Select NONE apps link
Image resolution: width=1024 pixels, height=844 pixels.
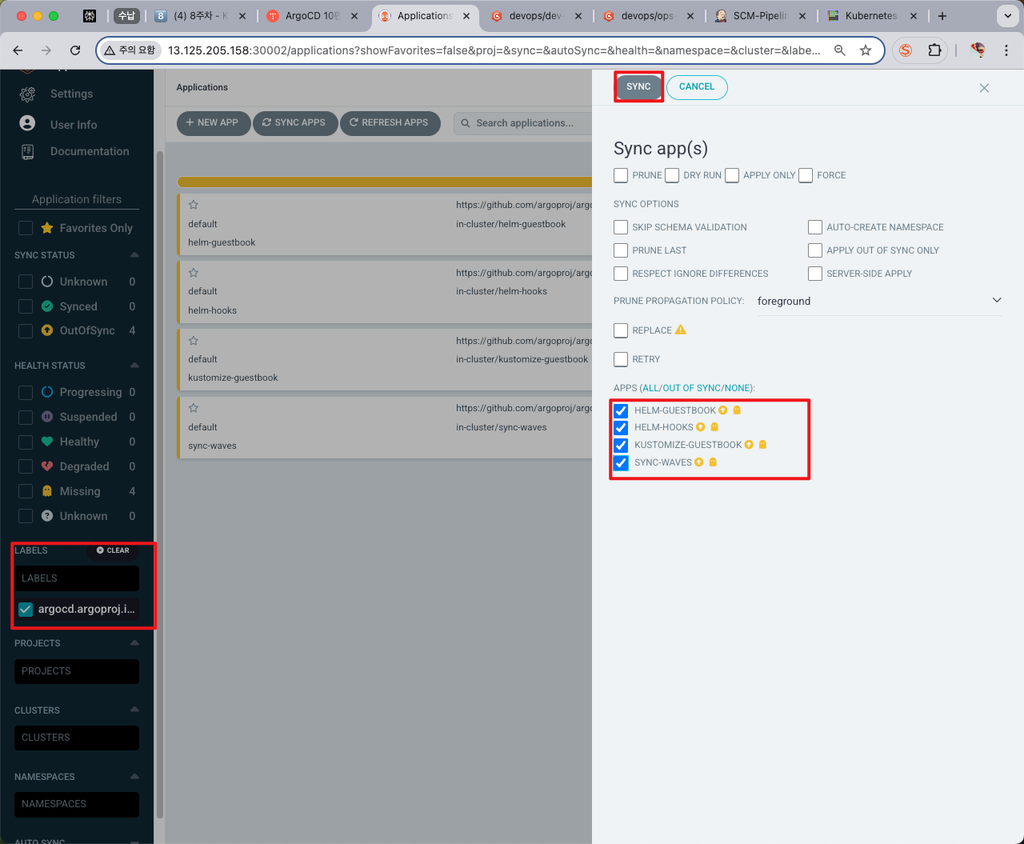click(x=738, y=388)
